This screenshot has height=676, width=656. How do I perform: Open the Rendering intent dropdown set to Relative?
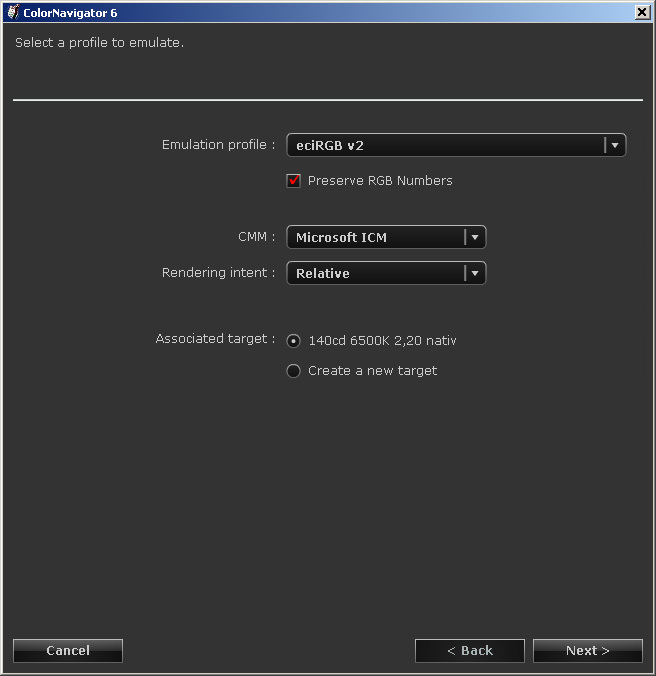(386, 273)
